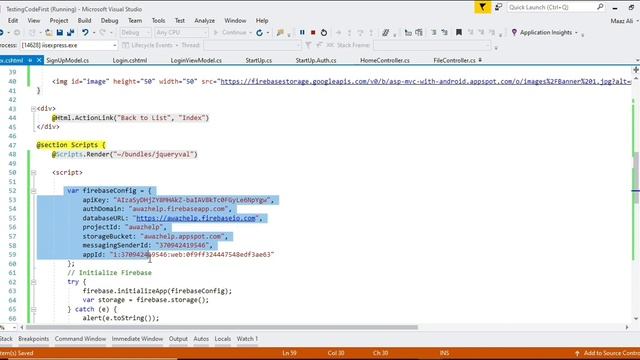The width and height of the screenshot is (640, 360).
Task: Open the Debug menu
Action: (109, 20)
